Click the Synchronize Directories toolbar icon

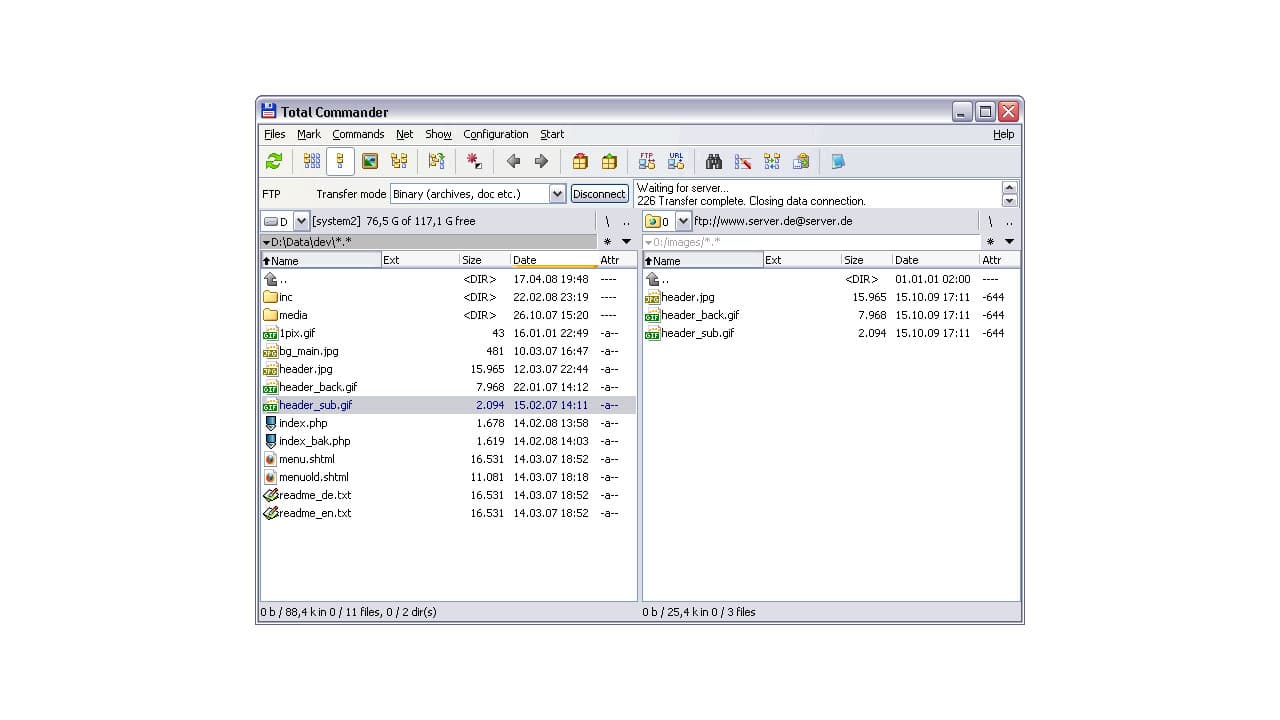point(771,161)
